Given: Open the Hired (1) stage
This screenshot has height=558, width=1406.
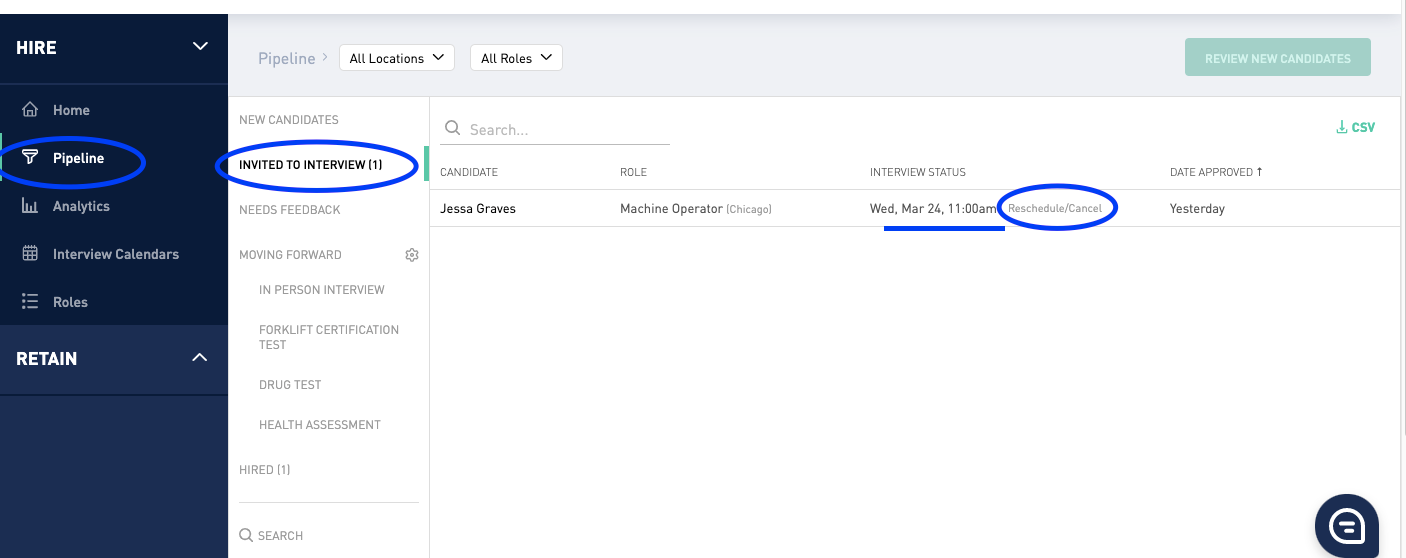Looking at the screenshot, I should coord(265,470).
